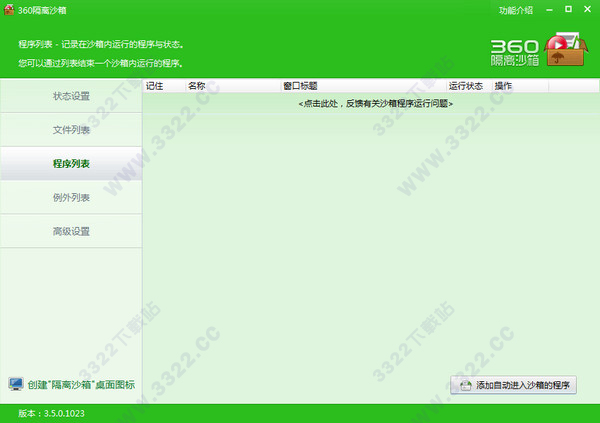Sort by 名称 column header
The width and height of the screenshot is (600, 423).
(x=233, y=86)
